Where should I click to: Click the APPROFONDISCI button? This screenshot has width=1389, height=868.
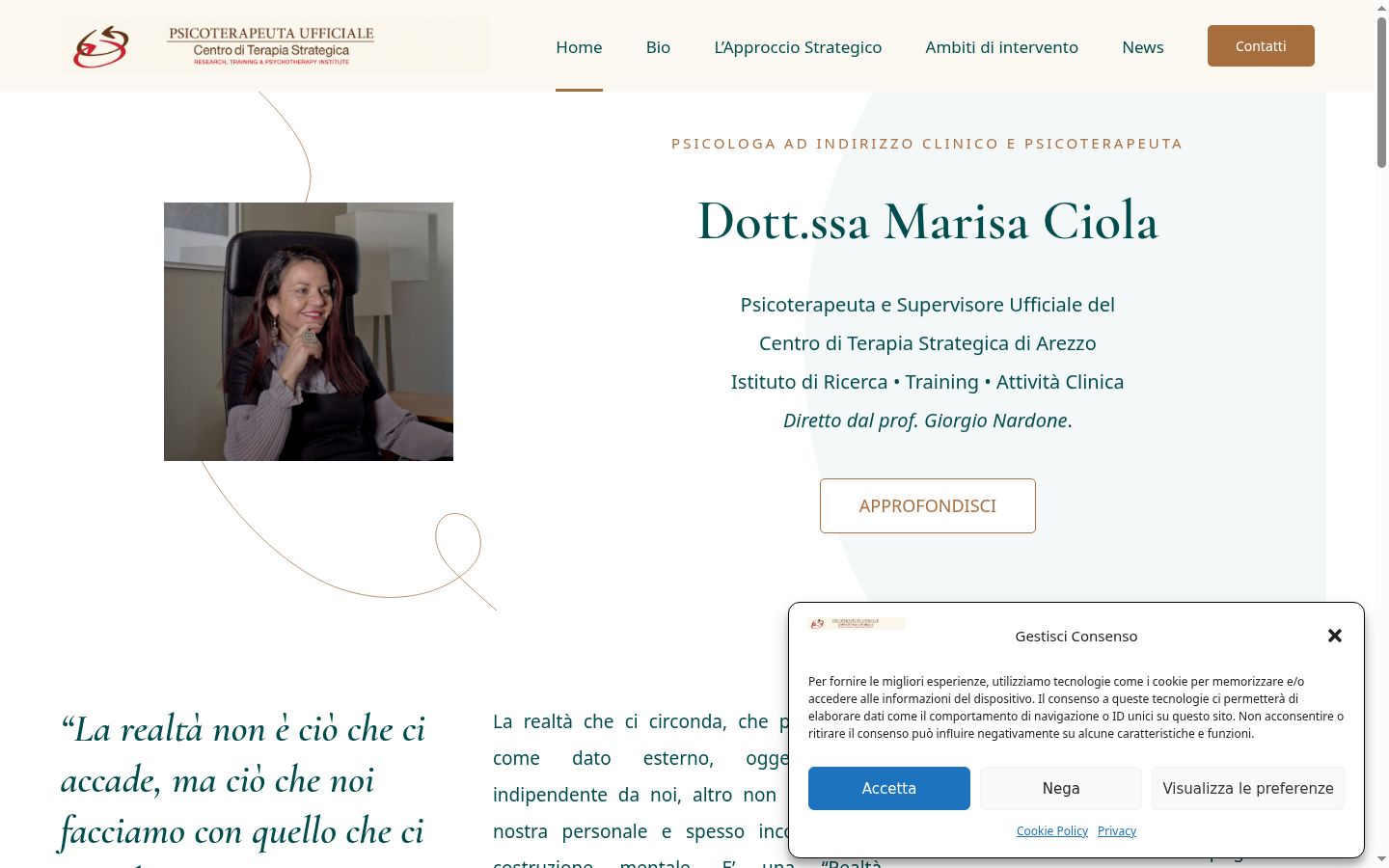coord(928,506)
